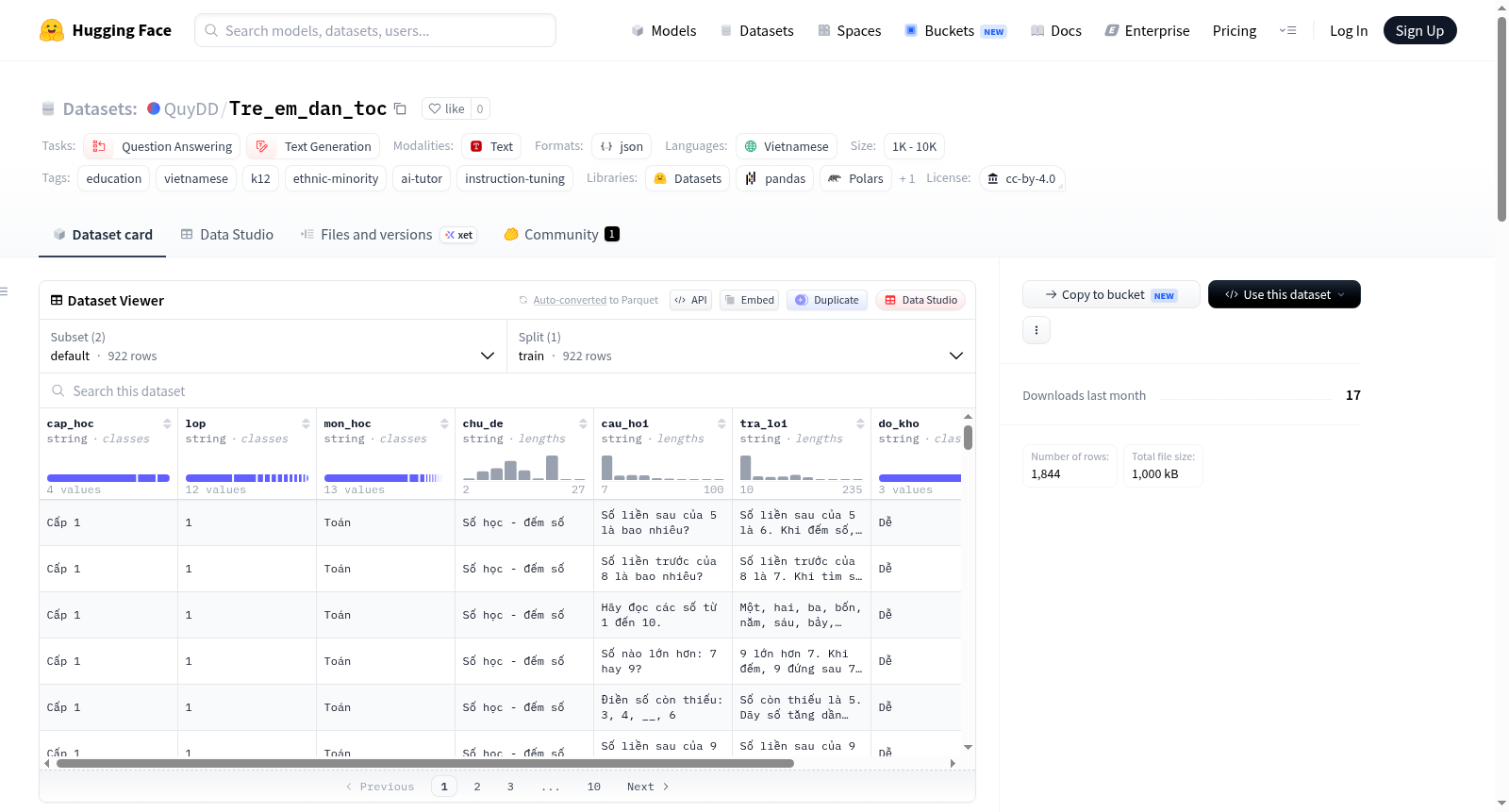This screenshot has width=1509, height=812.
Task: Click the cau_hoi lengths histogram
Action: (x=662, y=468)
